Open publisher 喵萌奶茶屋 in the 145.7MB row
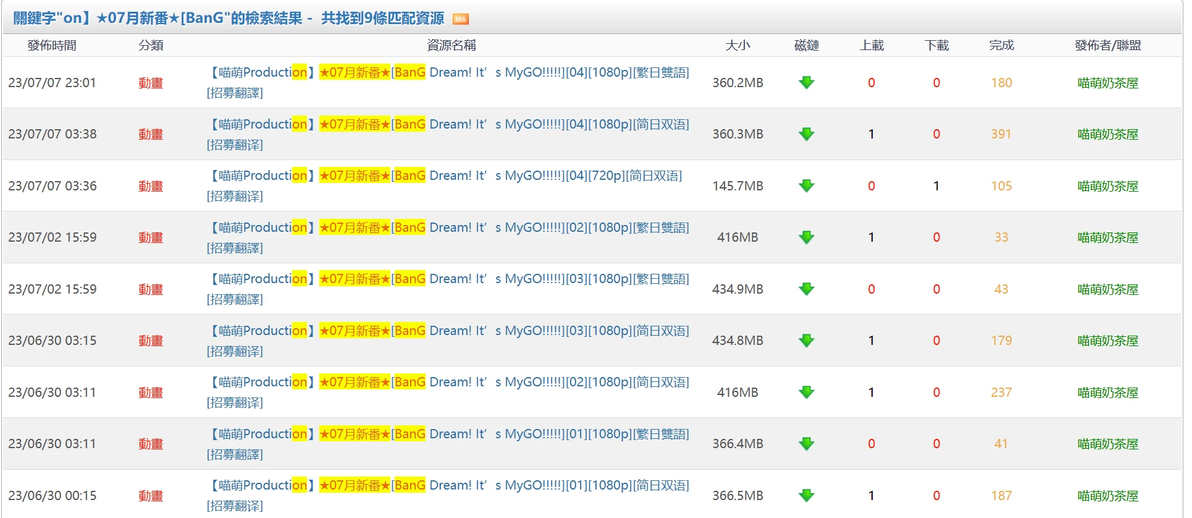Image resolution: width=1192 pixels, height=518 pixels. [1108, 186]
